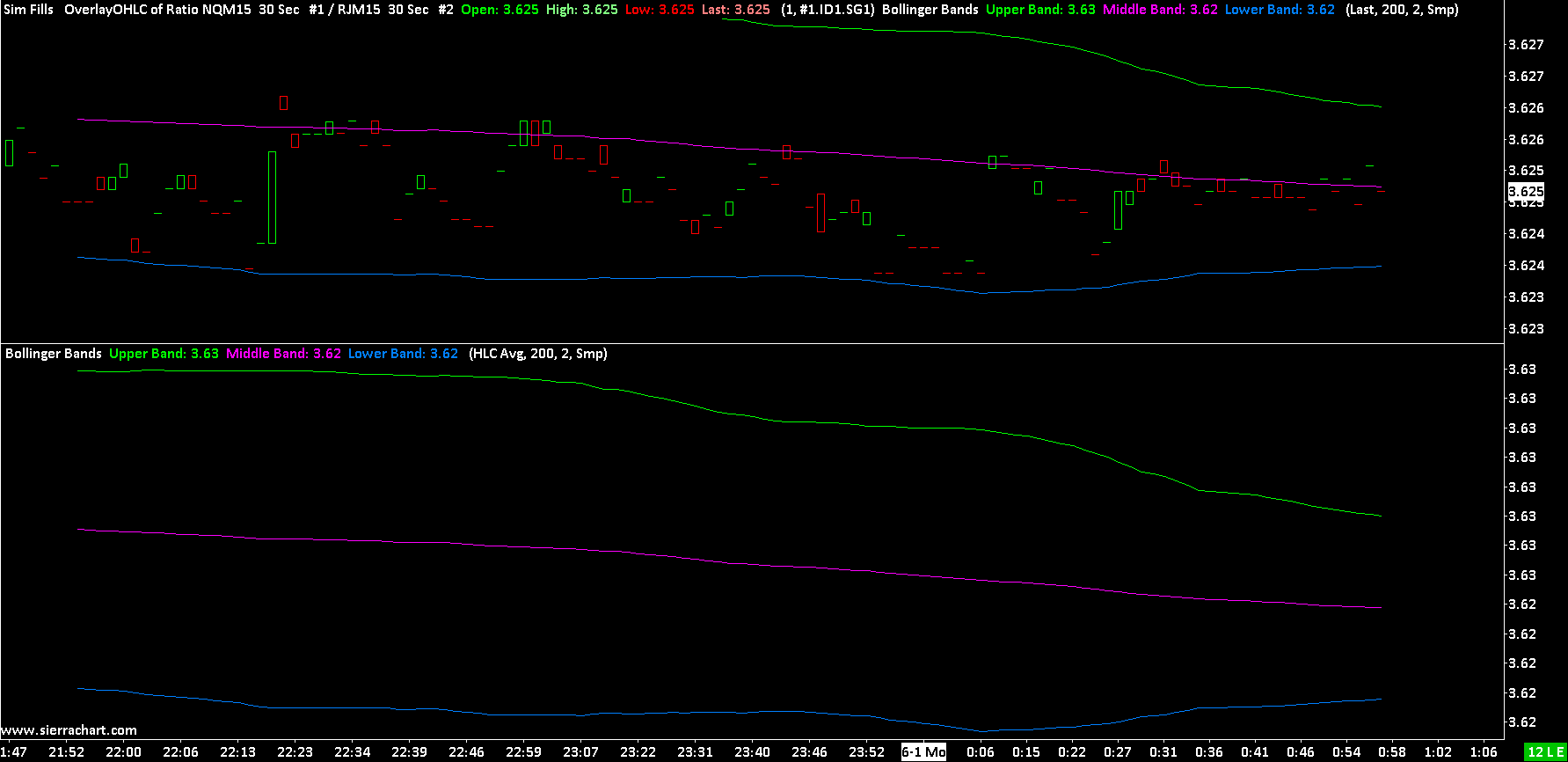Click the 22:39 time axis label
Image resolution: width=1568 pixels, height=762 pixels.
[x=409, y=752]
